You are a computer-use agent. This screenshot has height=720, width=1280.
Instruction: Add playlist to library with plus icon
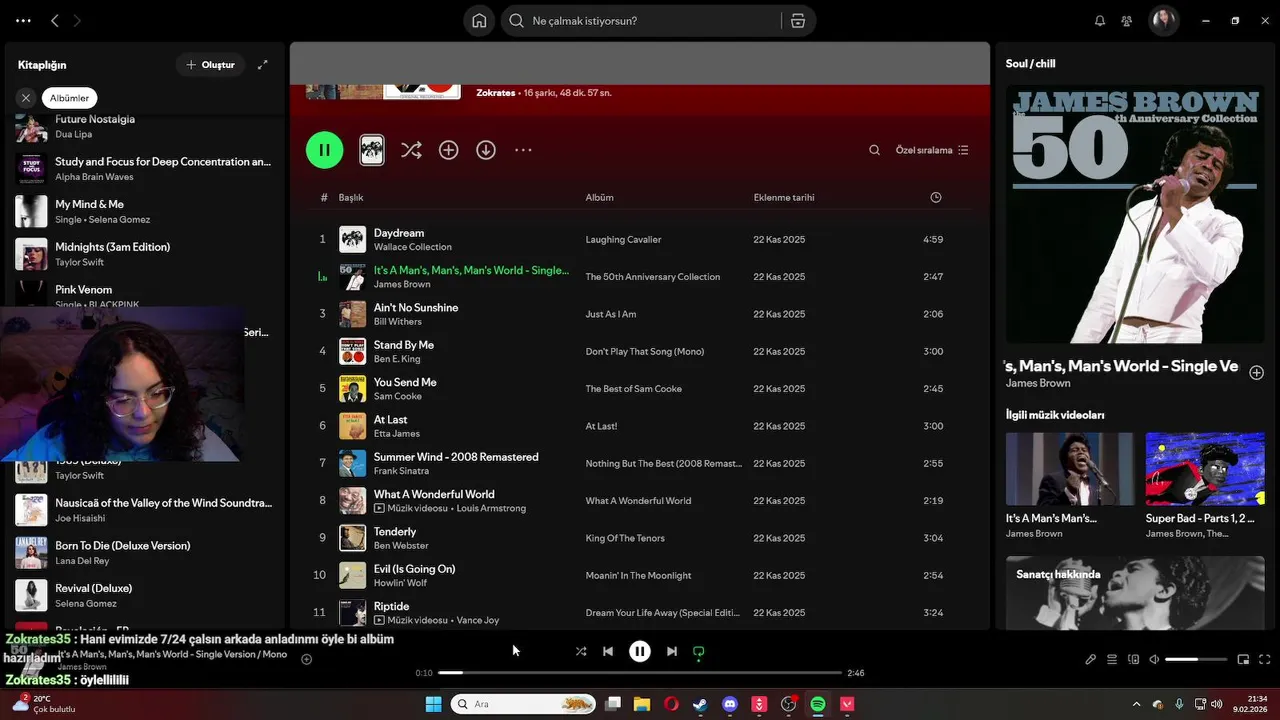click(x=448, y=150)
